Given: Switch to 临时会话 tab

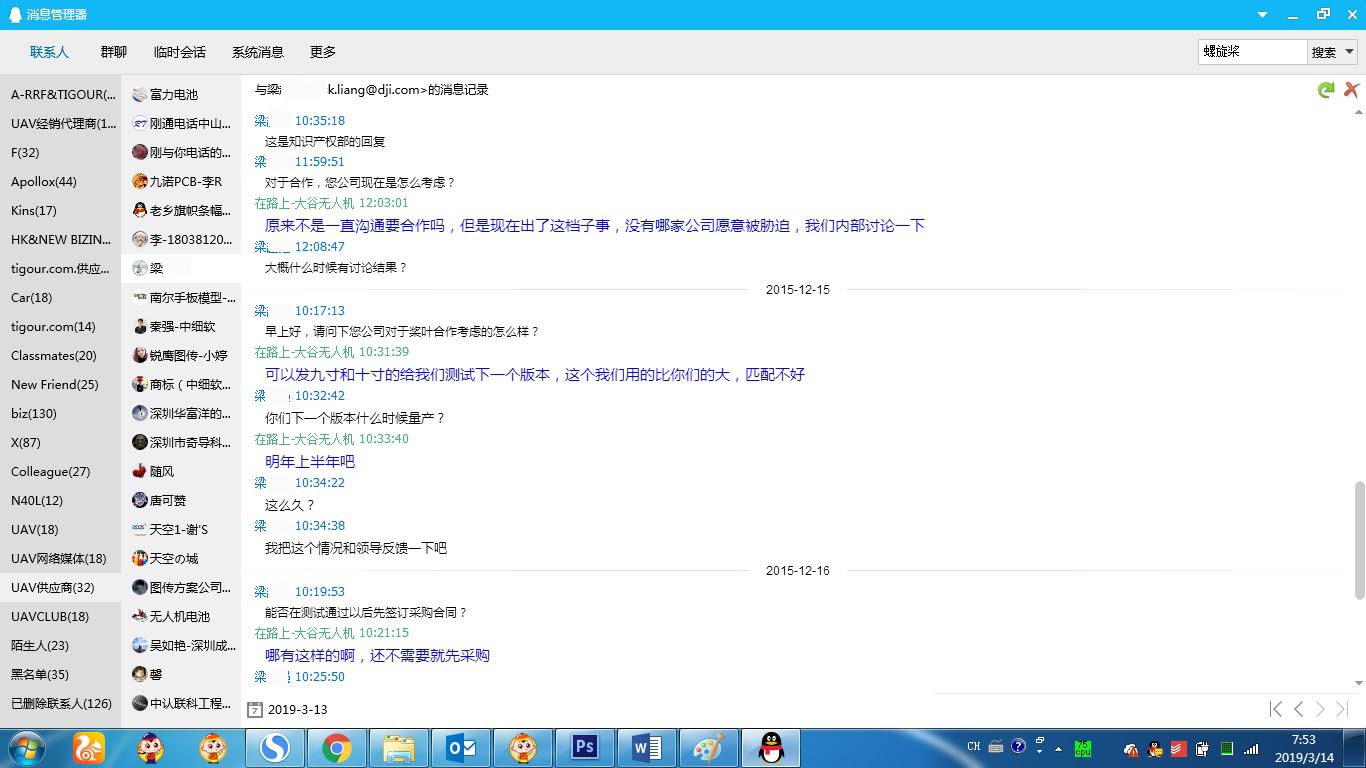Looking at the screenshot, I should [179, 52].
